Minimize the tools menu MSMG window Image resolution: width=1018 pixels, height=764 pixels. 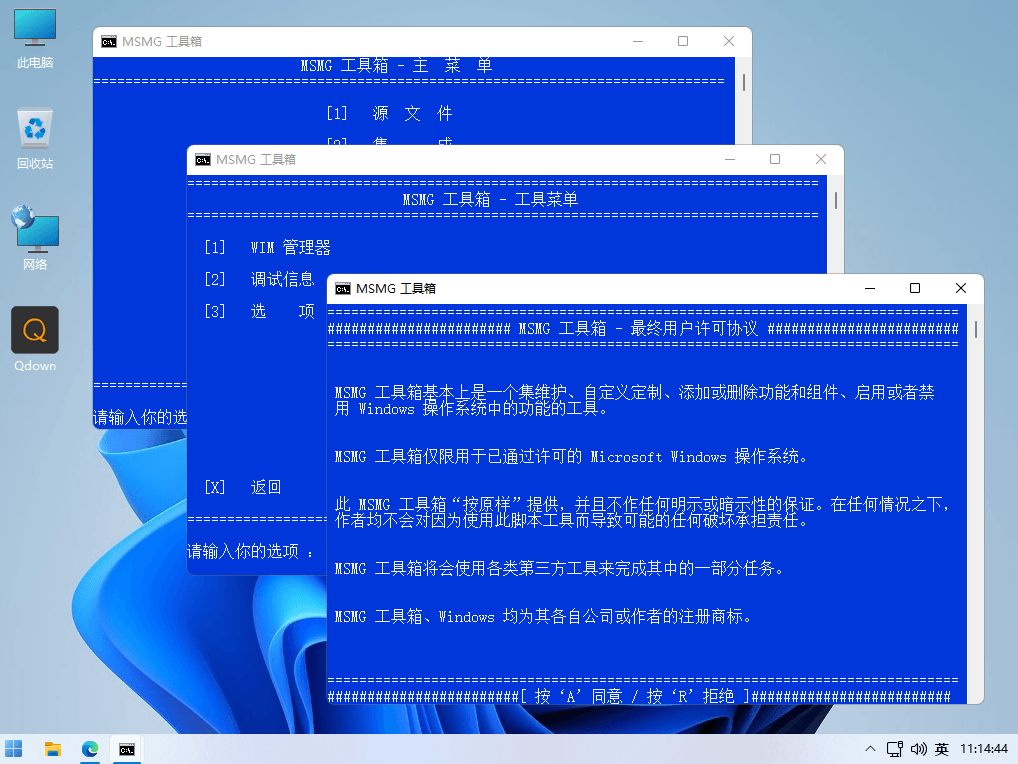(730, 159)
